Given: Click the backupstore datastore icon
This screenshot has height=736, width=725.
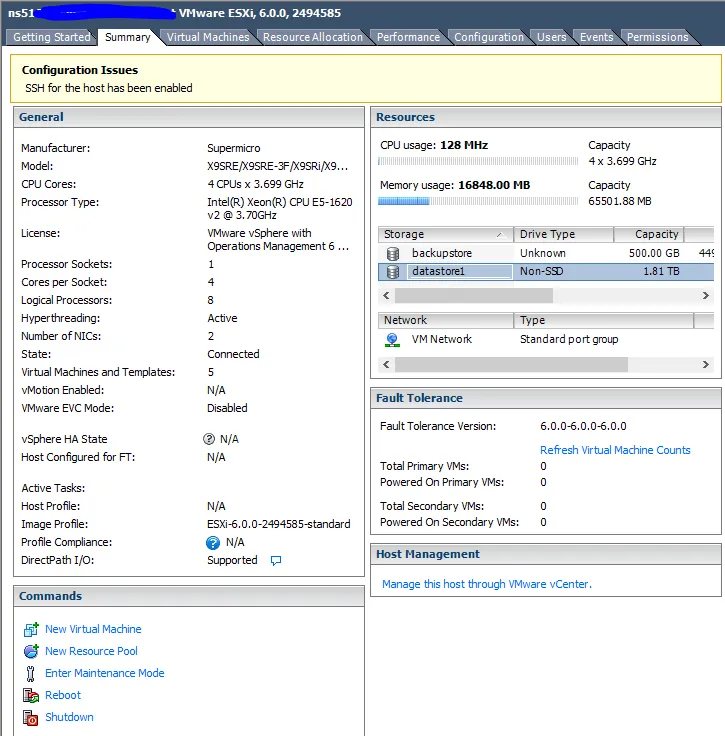Looking at the screenshot, I should point(393,253).
